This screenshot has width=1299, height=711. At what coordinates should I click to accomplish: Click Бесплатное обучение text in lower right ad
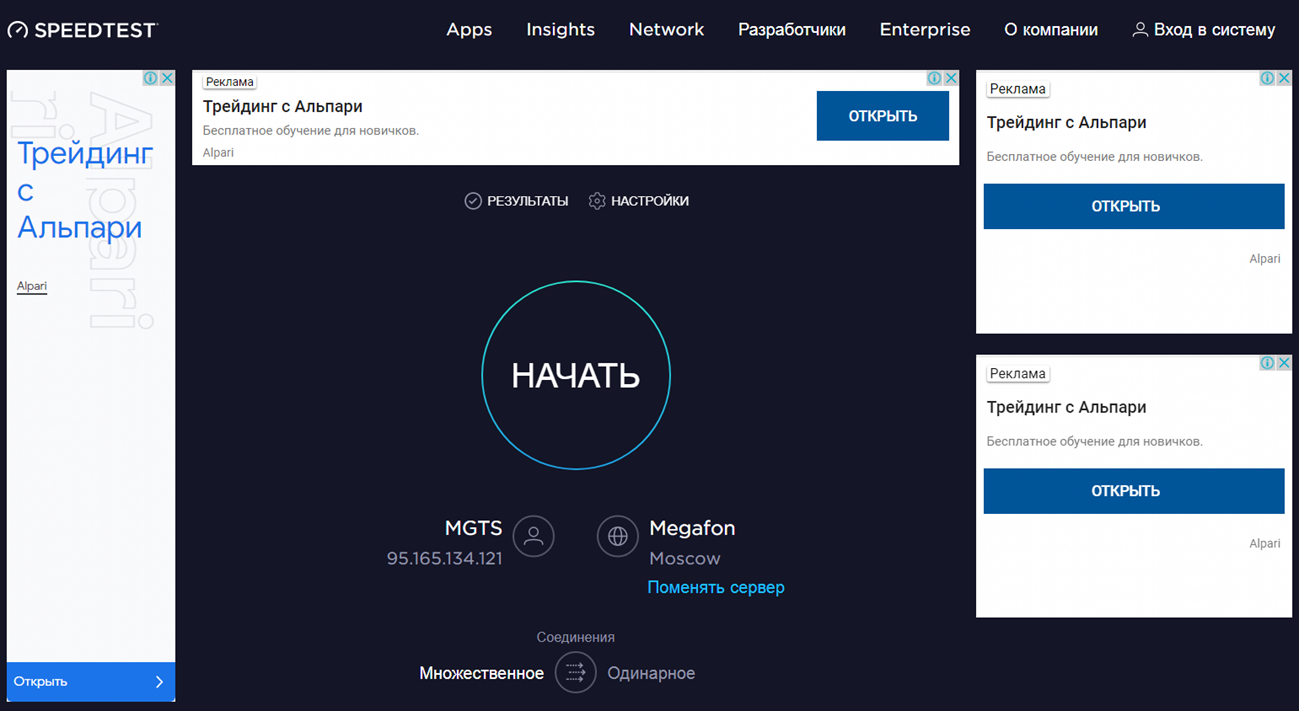click(1095, 442)
